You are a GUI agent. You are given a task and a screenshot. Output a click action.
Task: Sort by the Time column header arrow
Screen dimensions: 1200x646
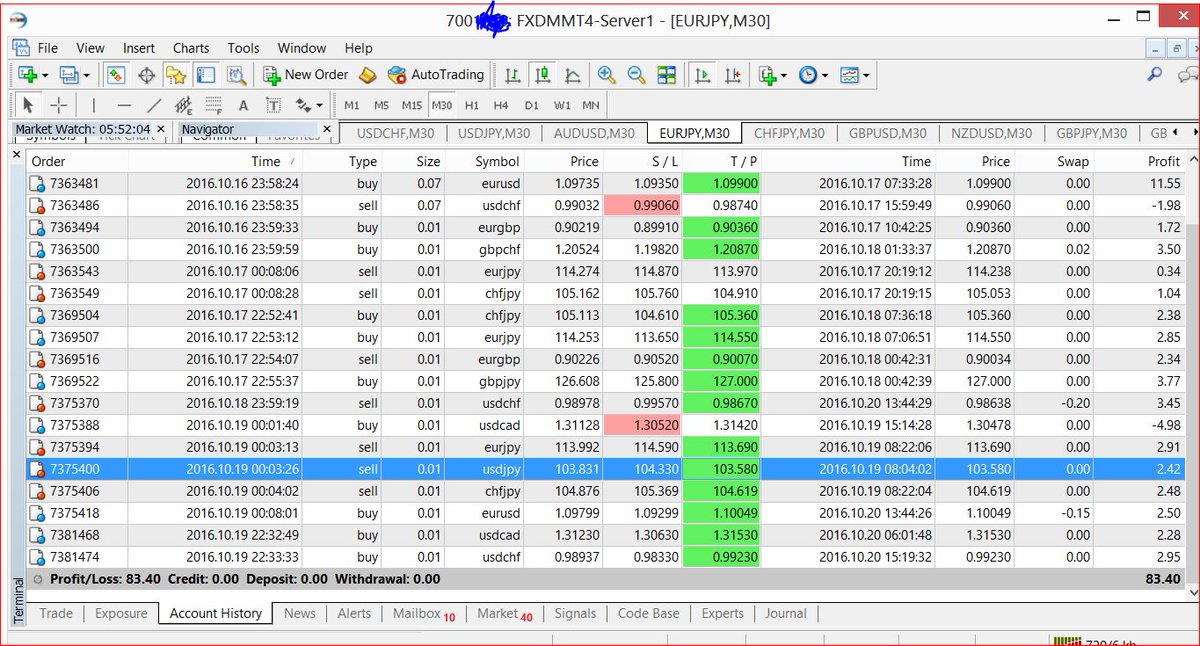coord(292,161)
